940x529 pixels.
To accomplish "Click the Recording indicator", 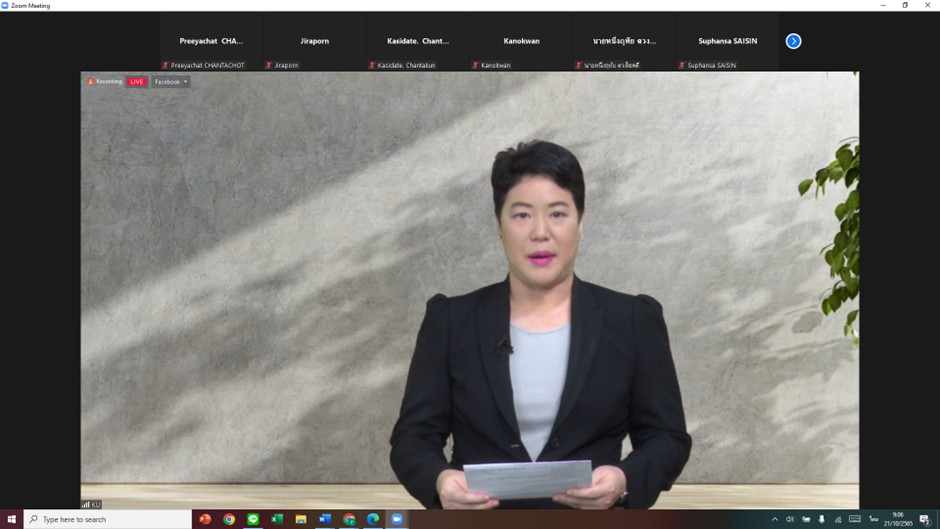I will pos(105,82).
